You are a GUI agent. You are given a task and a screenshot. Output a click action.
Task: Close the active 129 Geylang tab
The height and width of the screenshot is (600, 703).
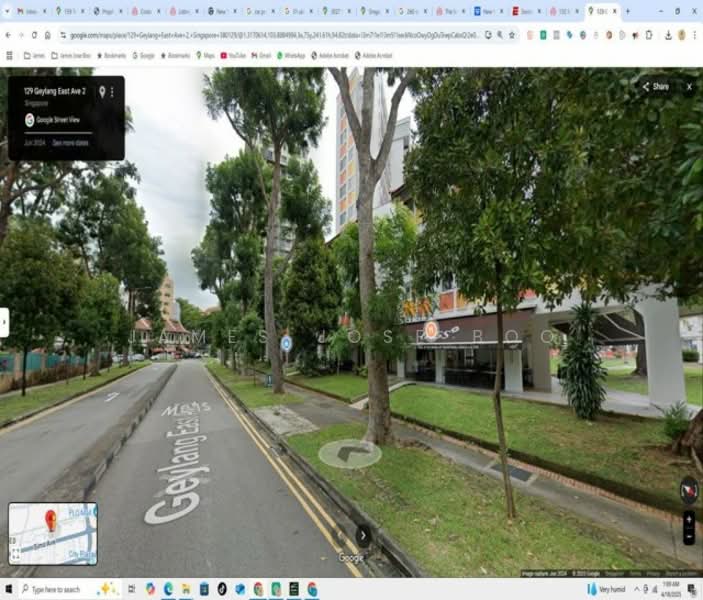(614, 11)
